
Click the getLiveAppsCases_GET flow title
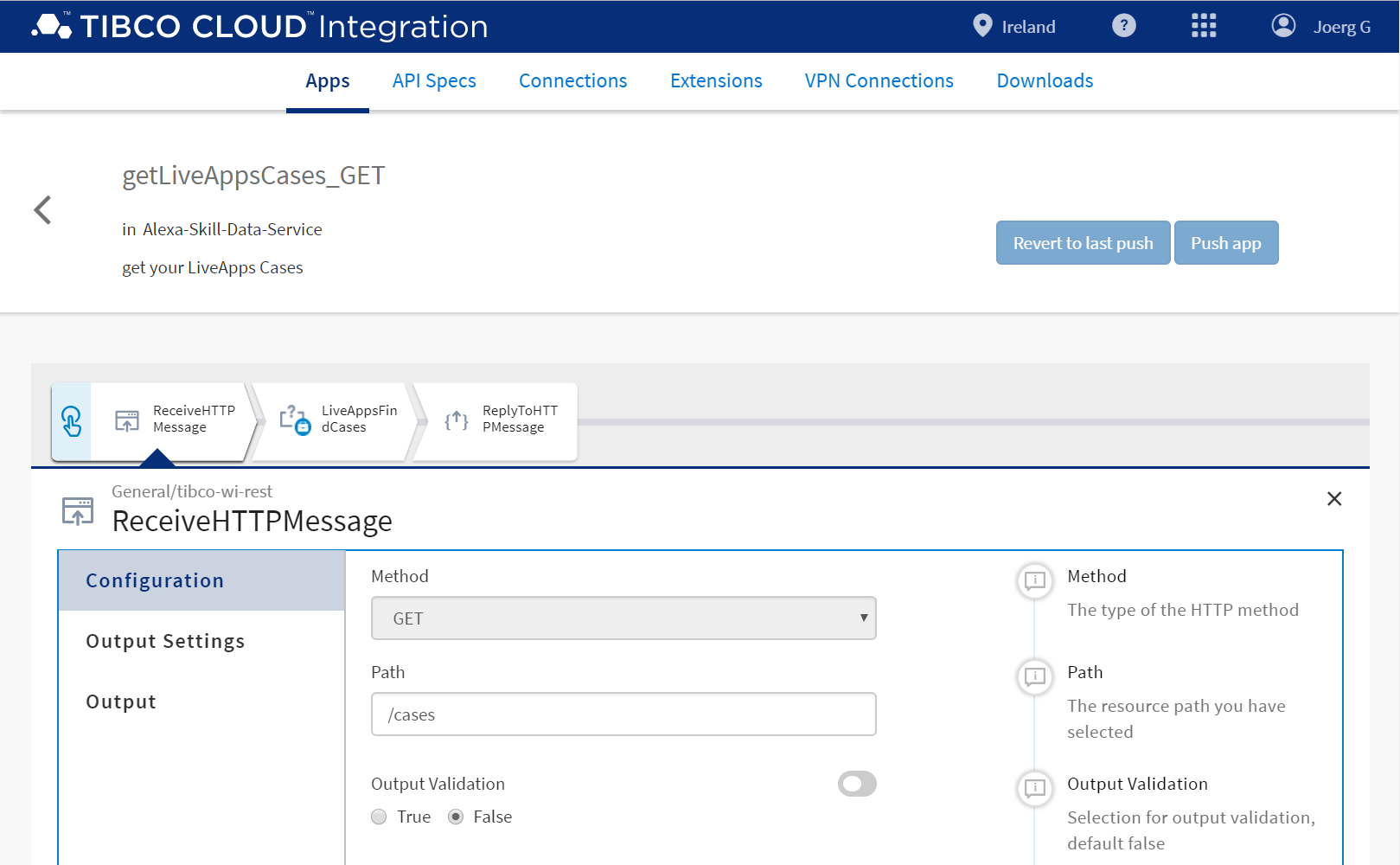[x=253, y=176]
